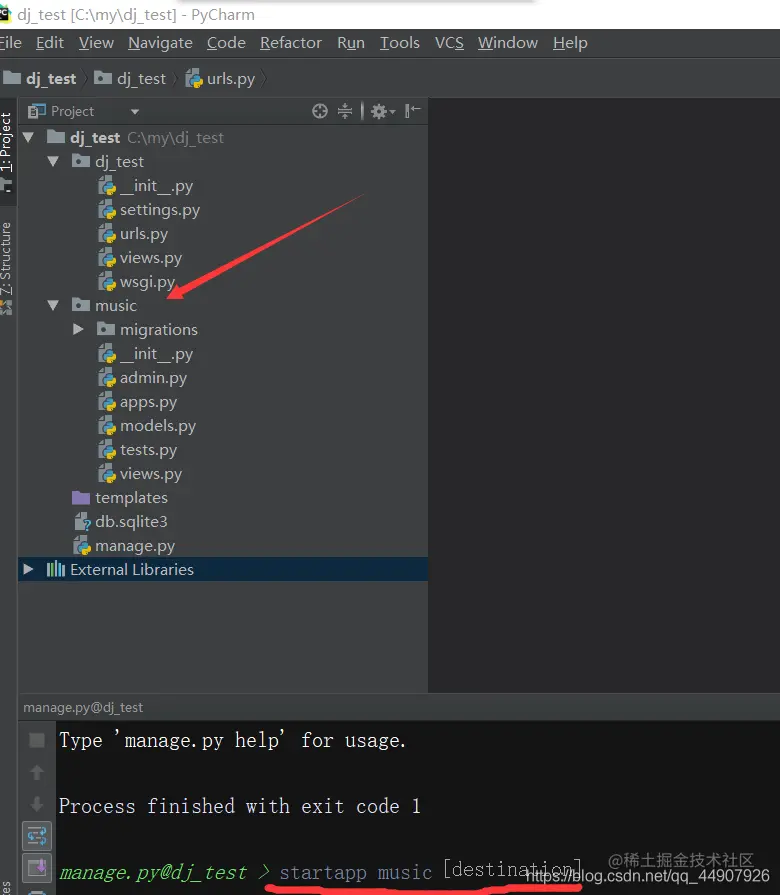Select models.py in the music folder
Screen dimensions: 780x895
point(147,426)
